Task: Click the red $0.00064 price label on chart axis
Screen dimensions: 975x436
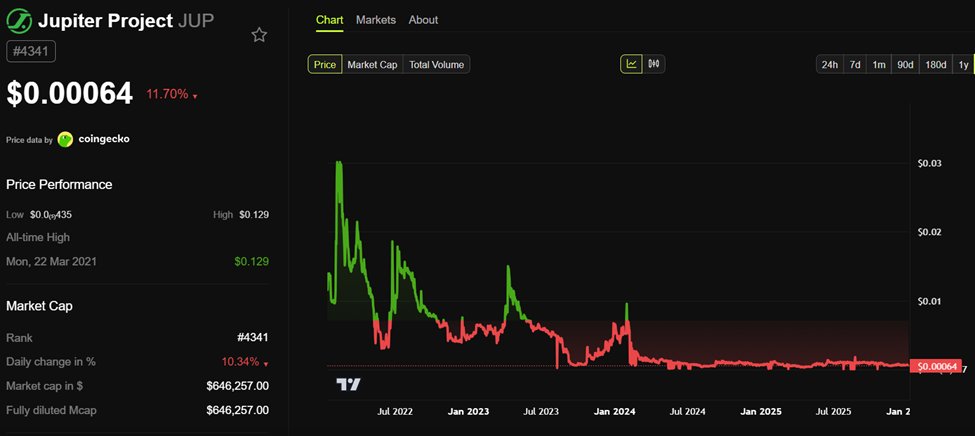Action: coord(935,366)
